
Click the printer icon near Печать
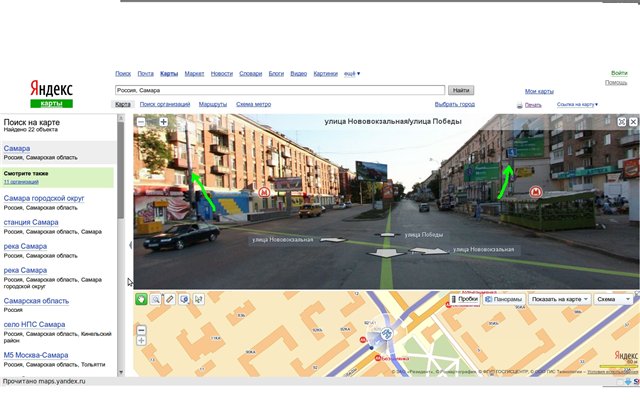point(520,105)
